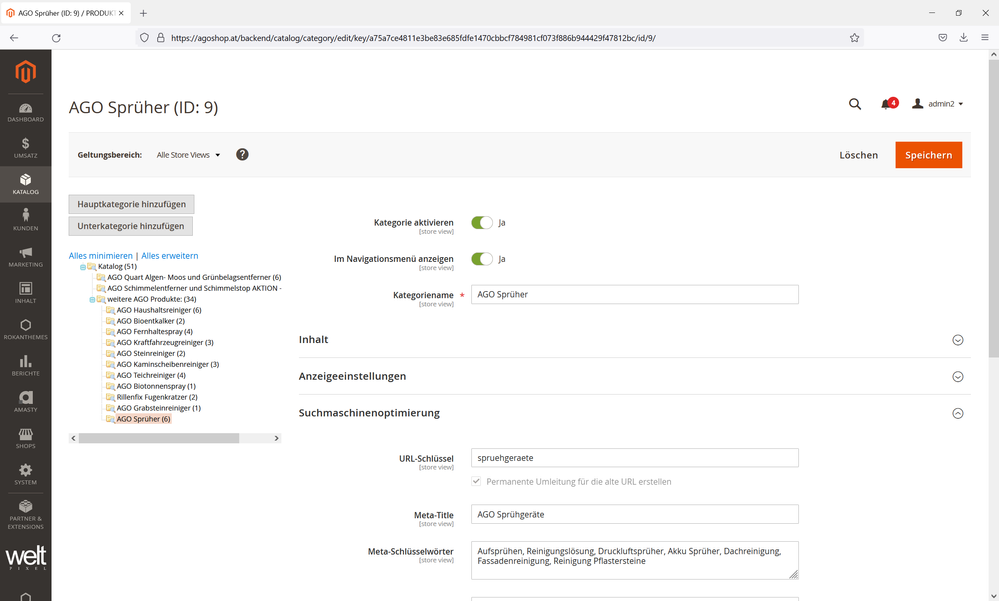Expand the Inhalt section
The width and height of the screenshot is (999, 601).
click(x=634, y=340)
